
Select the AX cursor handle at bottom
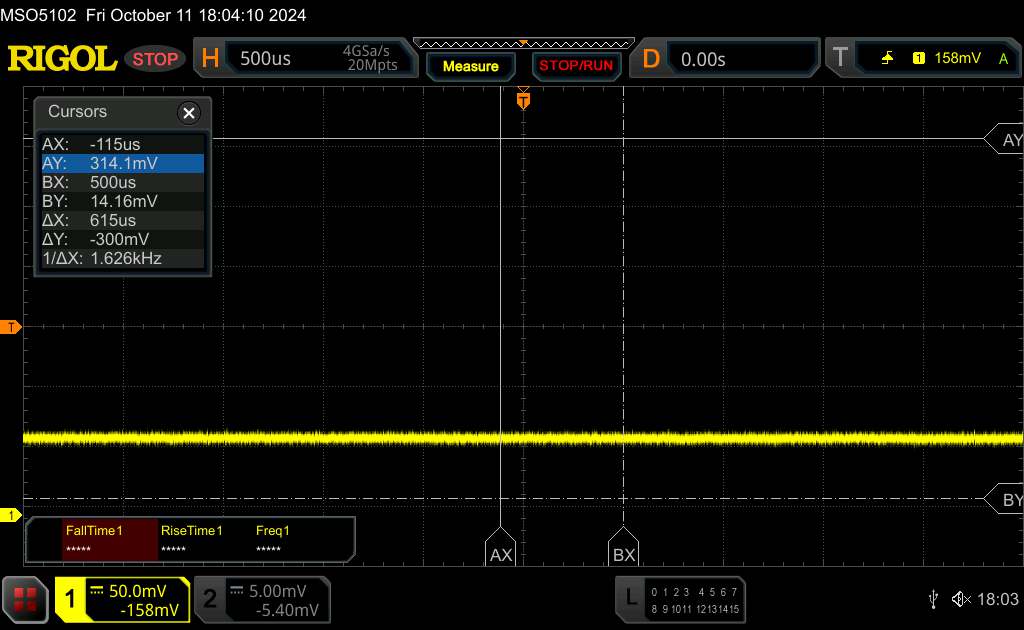[x=500, y=553]
